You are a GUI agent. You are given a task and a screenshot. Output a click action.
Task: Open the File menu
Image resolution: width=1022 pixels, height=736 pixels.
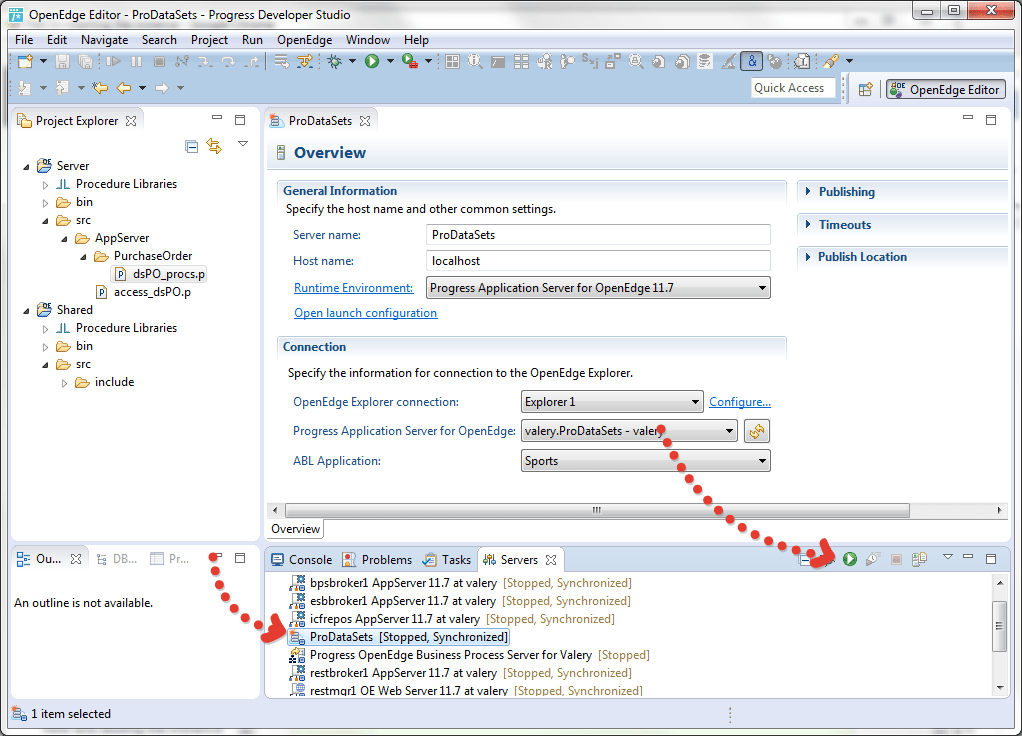point(24,40)
